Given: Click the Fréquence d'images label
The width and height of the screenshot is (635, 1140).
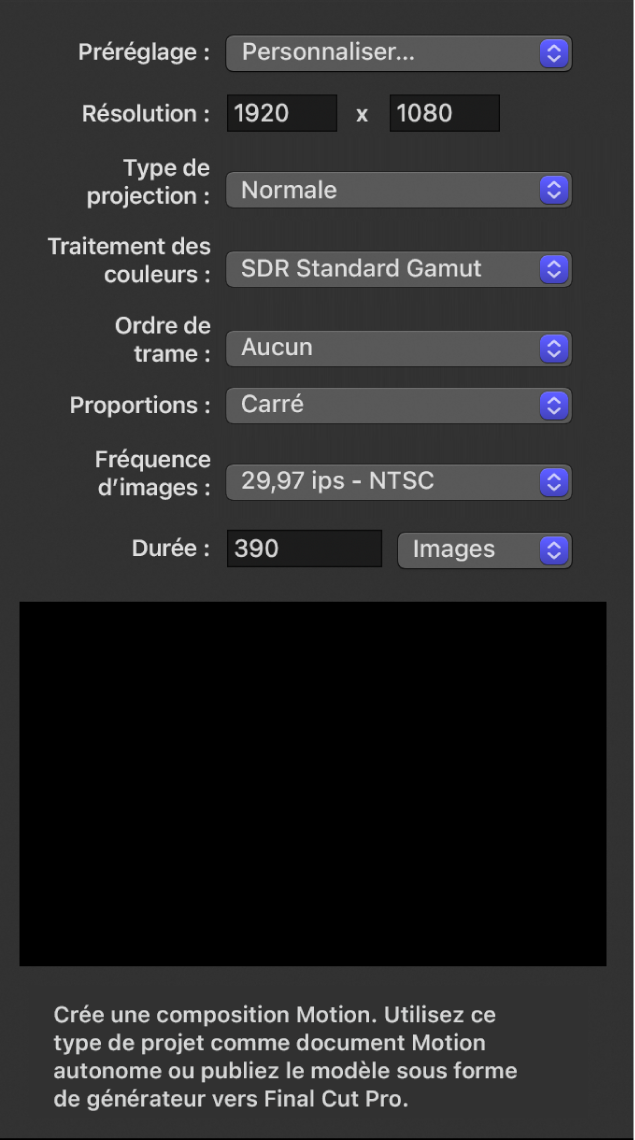Looking at the screenshot, I should (x=152, y=473).
